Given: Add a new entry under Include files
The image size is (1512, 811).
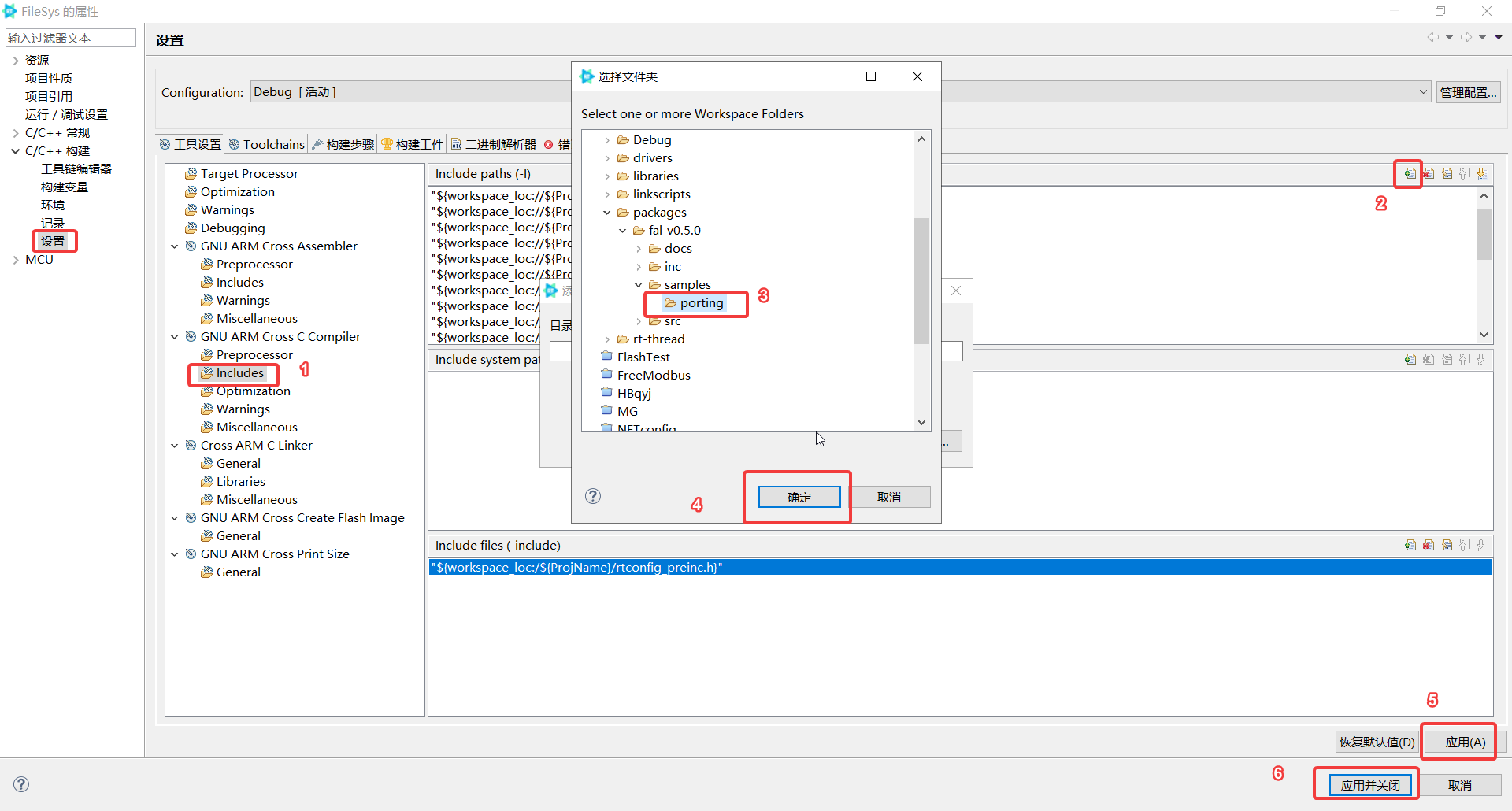Looking at the screenshot, I should coord(1409,545).
